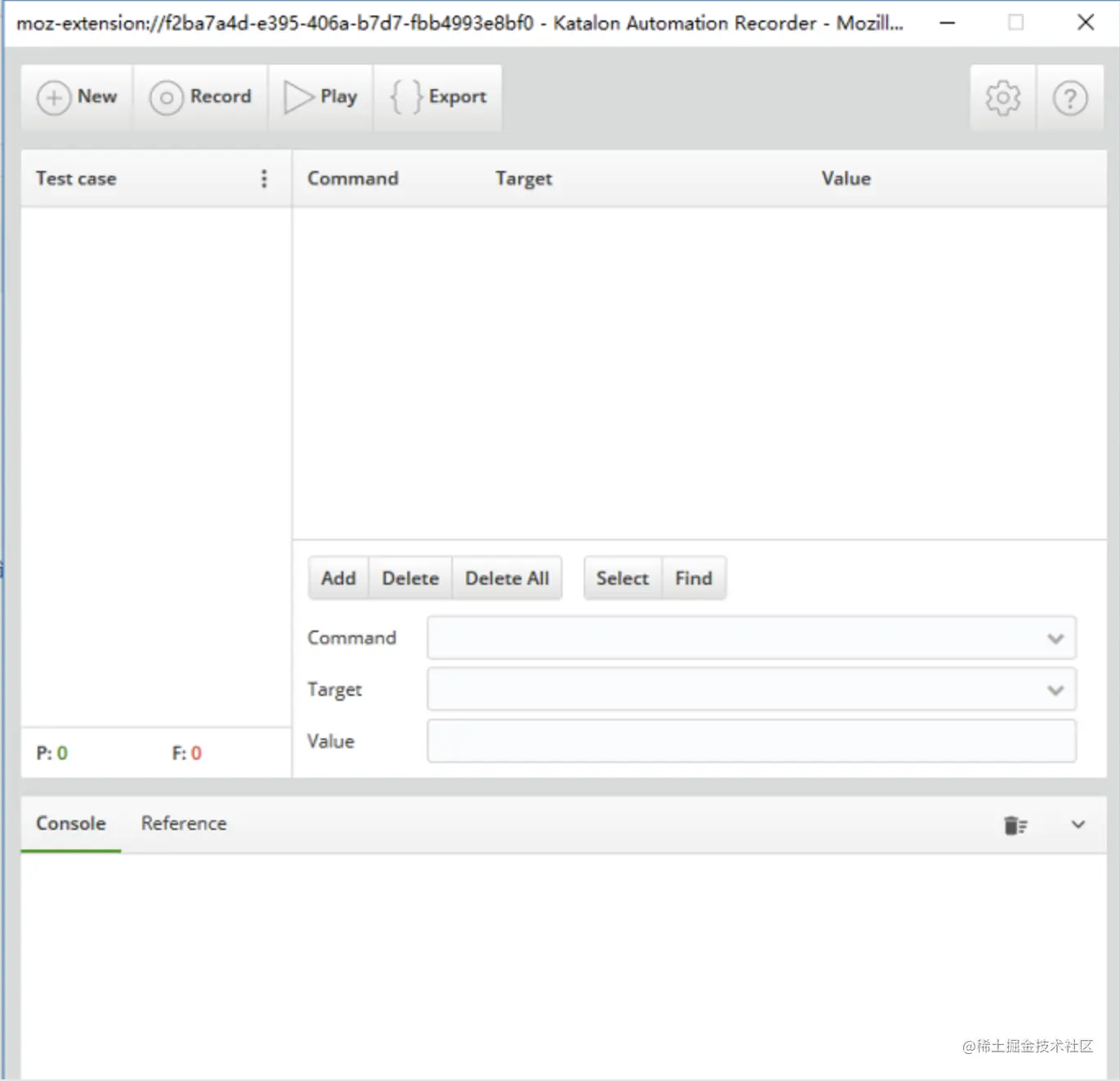This screenshot has width=1120, height=1081.
Task: Click the Find target button
Action: pos(693,578)
